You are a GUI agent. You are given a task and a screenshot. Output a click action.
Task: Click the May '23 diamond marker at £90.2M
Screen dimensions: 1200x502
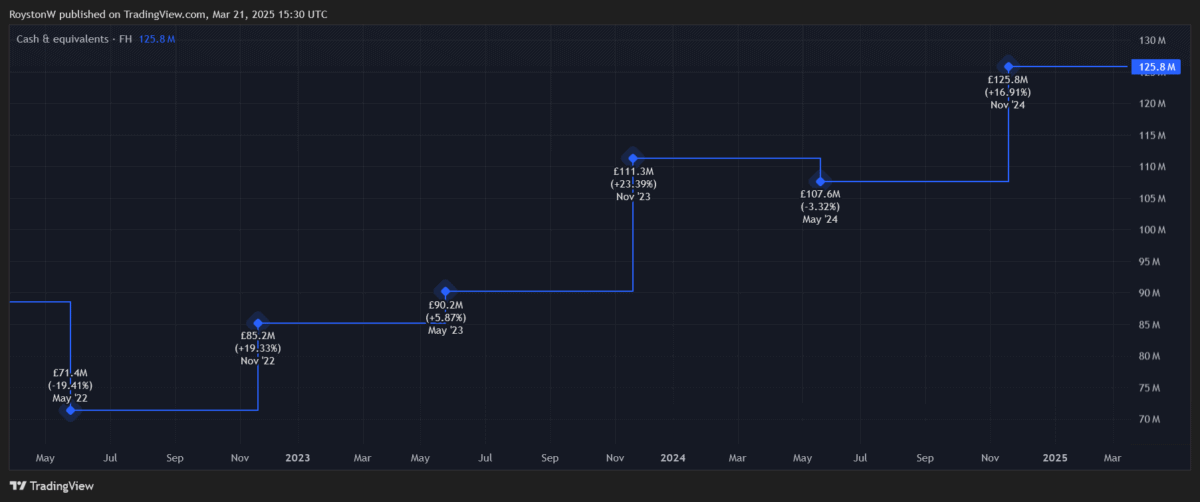[446, 291]
